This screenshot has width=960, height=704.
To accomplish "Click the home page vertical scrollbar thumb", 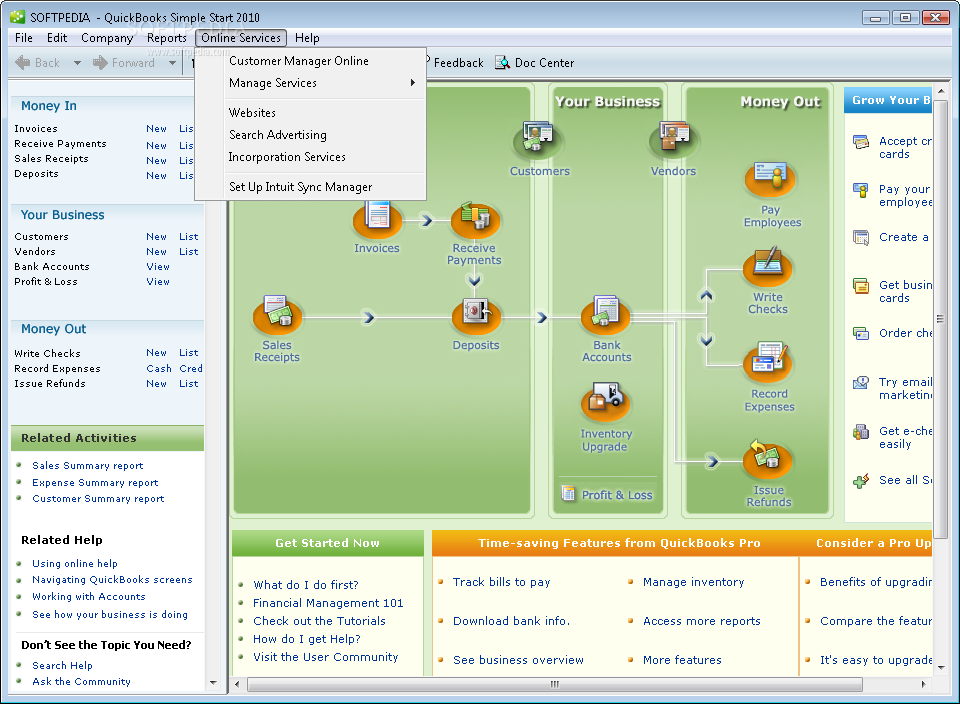I will pos(940,318).
